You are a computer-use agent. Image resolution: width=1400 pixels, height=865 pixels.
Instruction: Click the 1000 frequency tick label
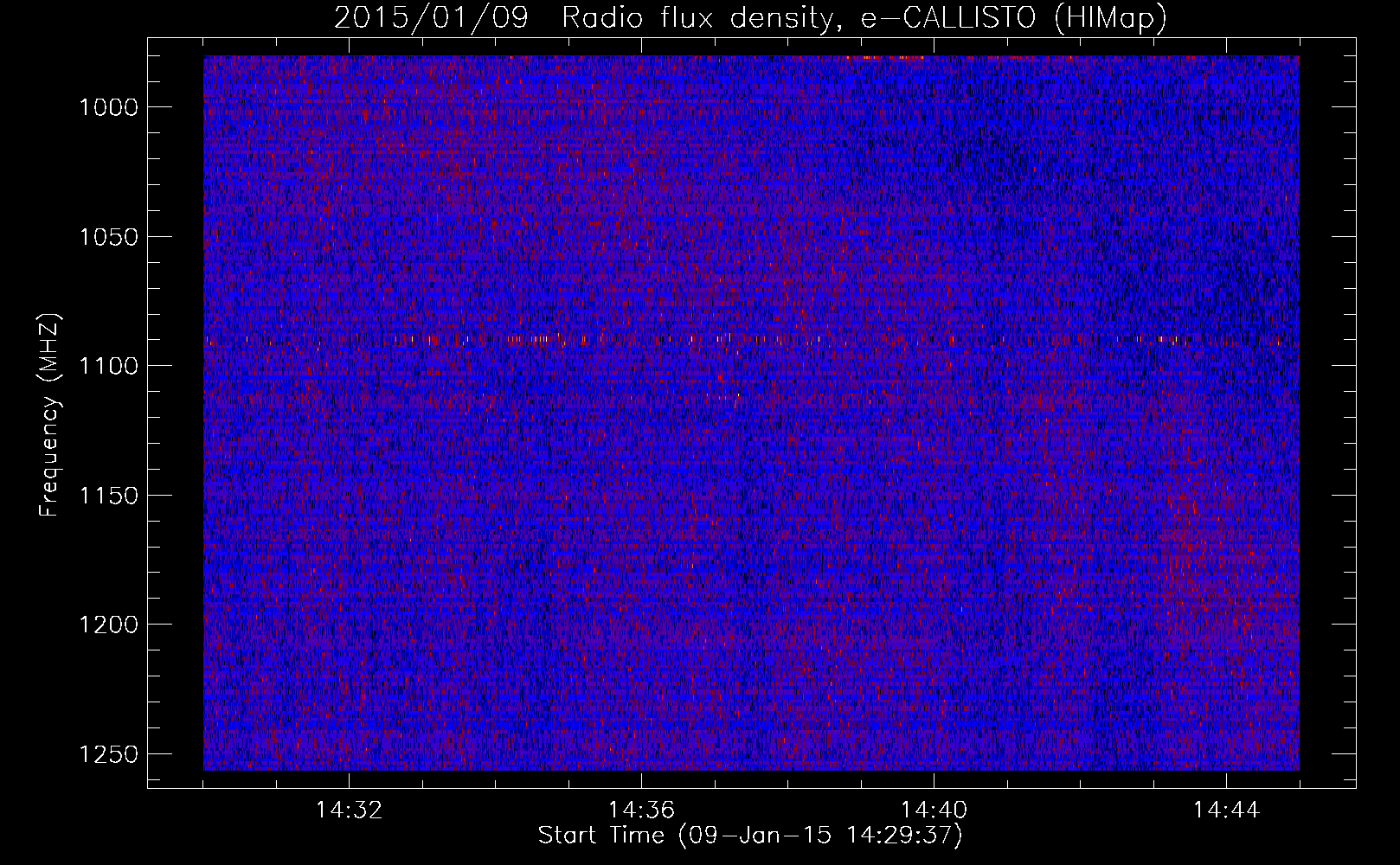[108, 107]
